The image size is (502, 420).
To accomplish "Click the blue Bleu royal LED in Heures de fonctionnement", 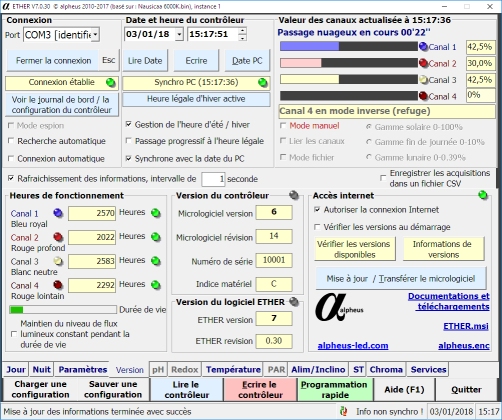I will pyautogui.click(x=58, y=213).
